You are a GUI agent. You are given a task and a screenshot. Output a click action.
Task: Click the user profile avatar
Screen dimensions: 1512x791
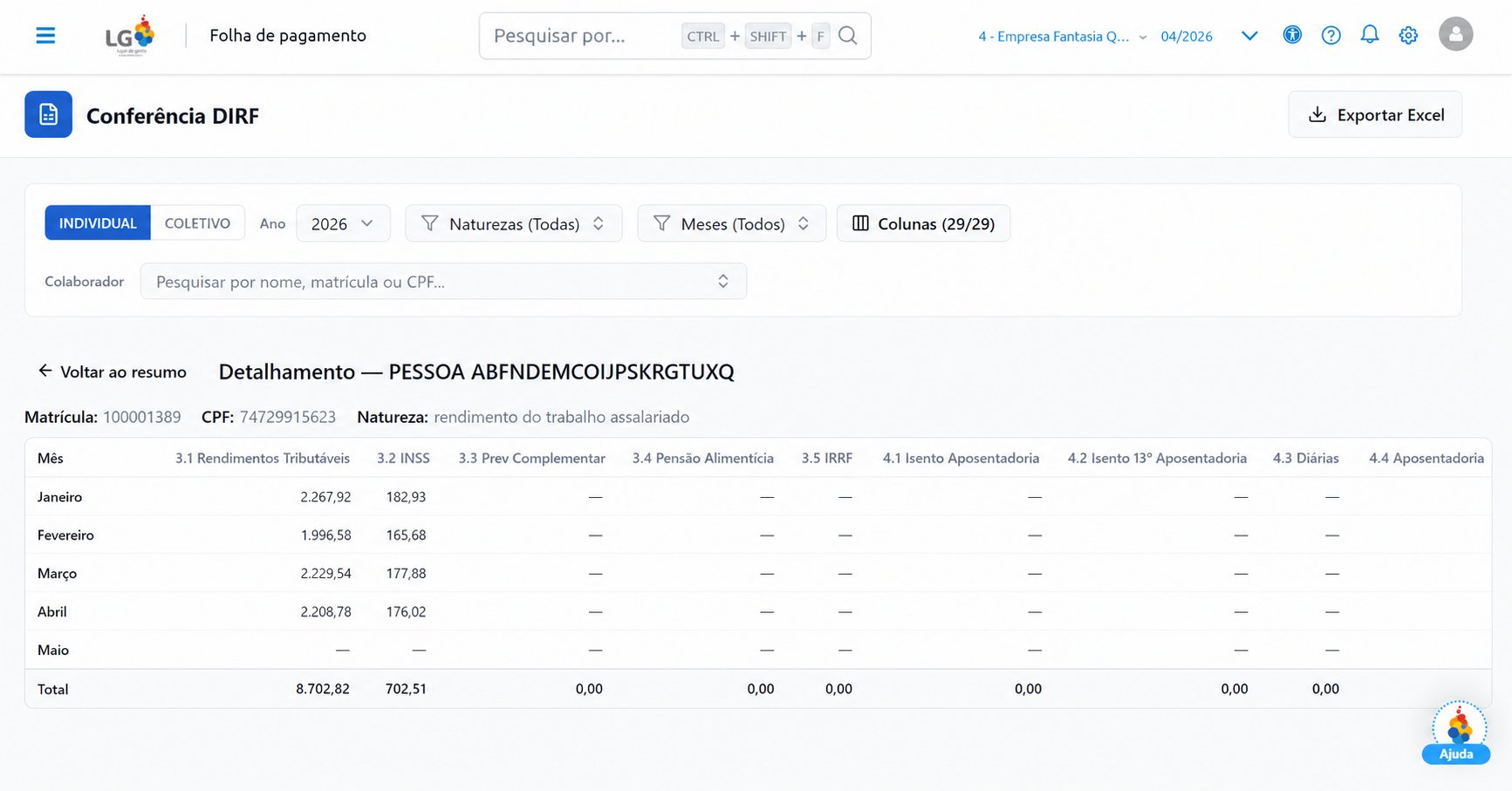pos(1455,34)
